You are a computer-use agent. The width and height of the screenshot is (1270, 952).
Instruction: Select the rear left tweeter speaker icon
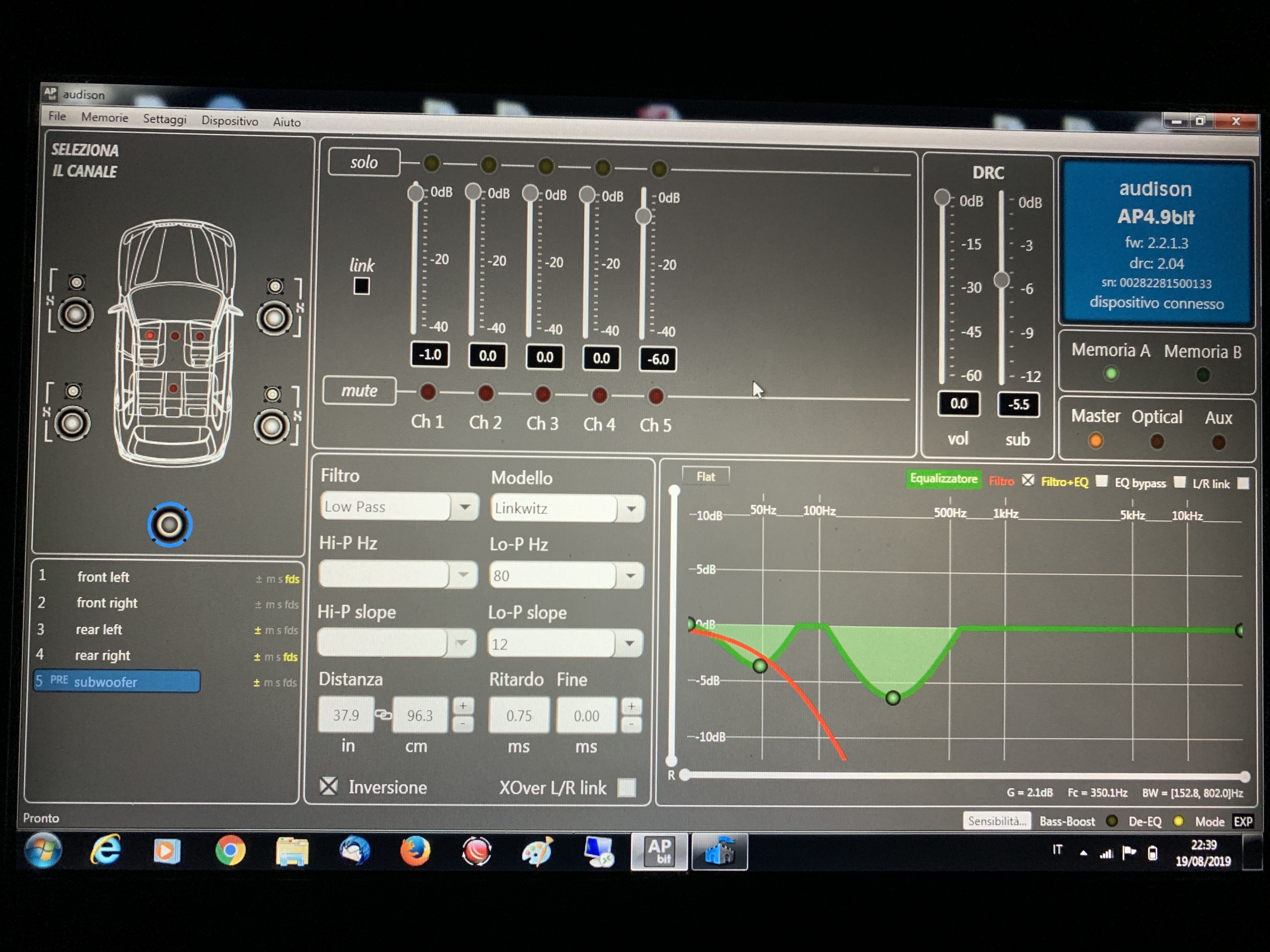click(73, 391)
